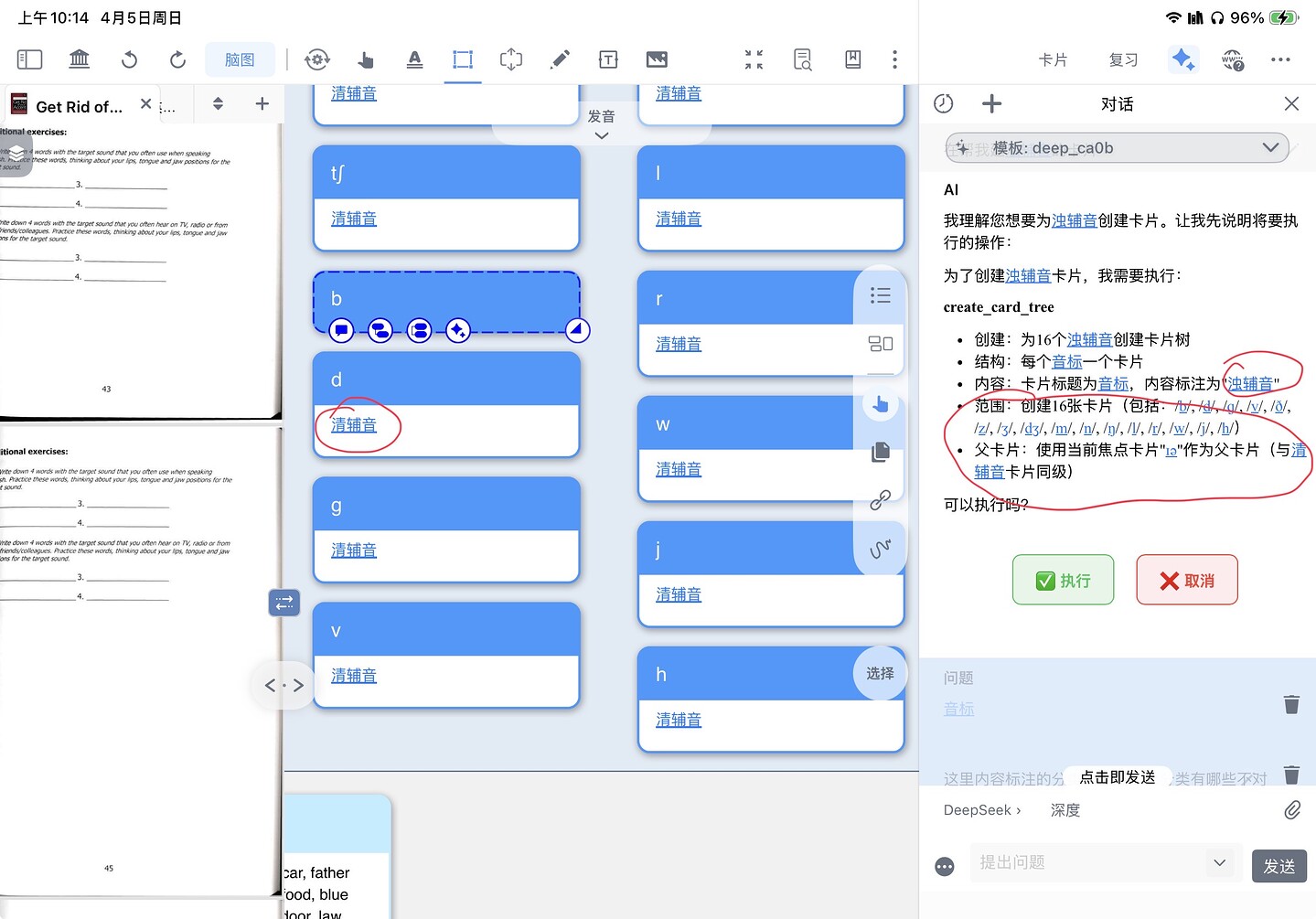Open conversation history clock icon
Screen dimensions: 1316x919
click(944, 103)
